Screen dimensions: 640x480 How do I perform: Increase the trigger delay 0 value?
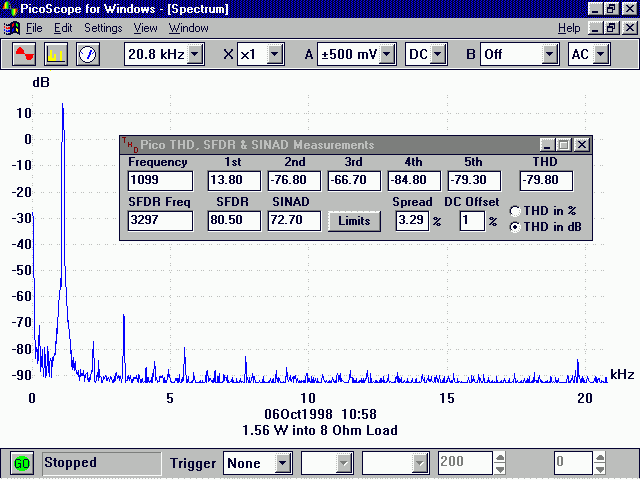point(600,458)
